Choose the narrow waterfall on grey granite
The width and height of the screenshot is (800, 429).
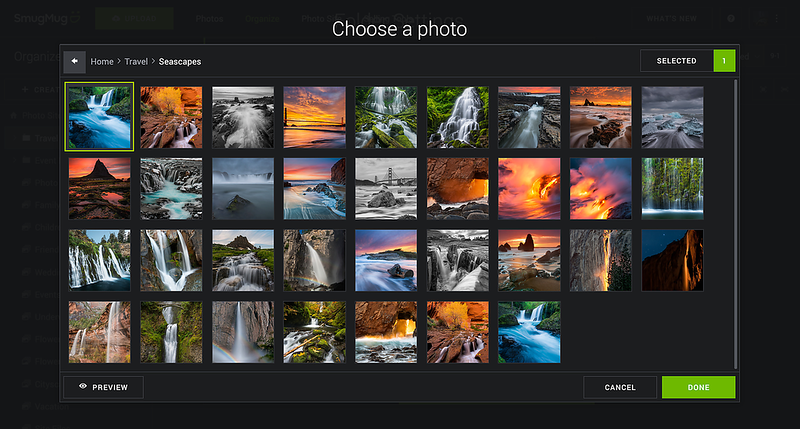coord(243,332)
